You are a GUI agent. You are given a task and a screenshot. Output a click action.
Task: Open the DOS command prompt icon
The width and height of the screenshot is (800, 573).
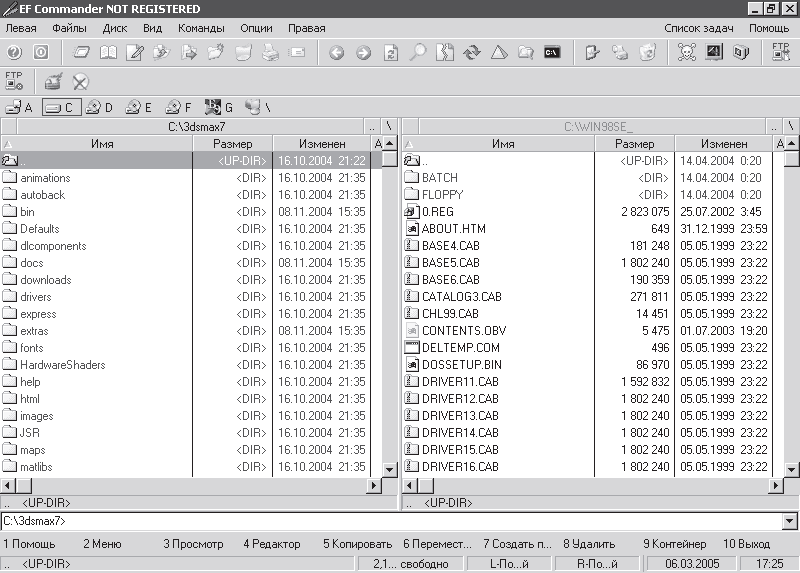[x=552, y=53]
